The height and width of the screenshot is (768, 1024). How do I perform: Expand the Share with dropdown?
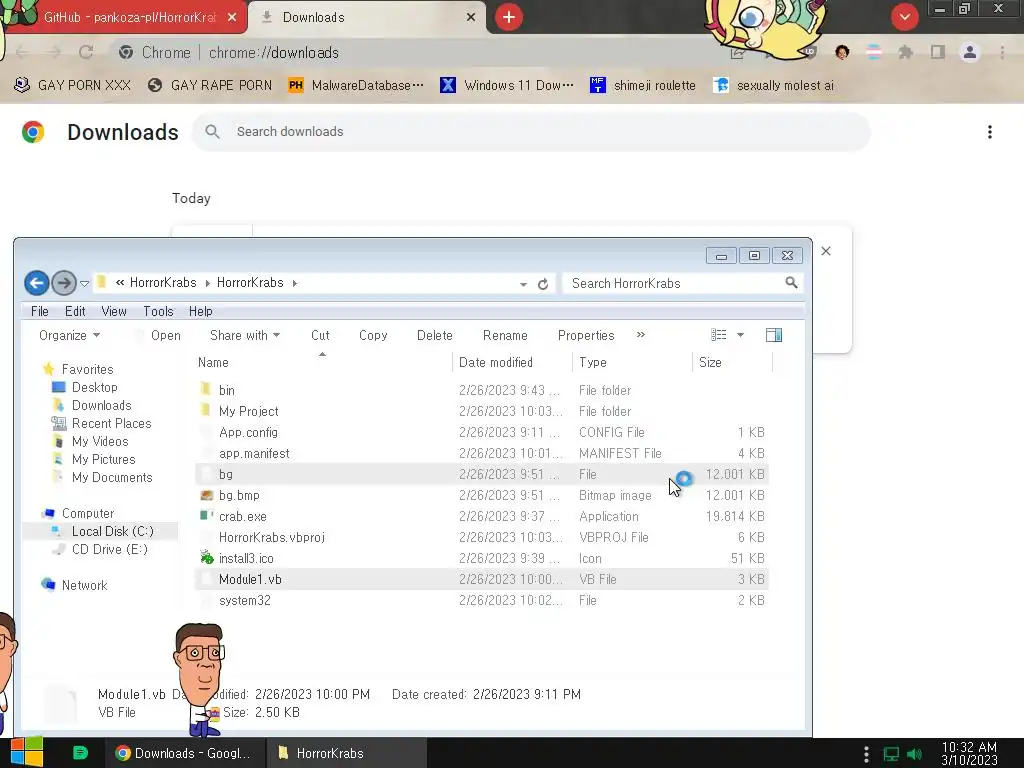pyautogui.click(x=245, y=335)
